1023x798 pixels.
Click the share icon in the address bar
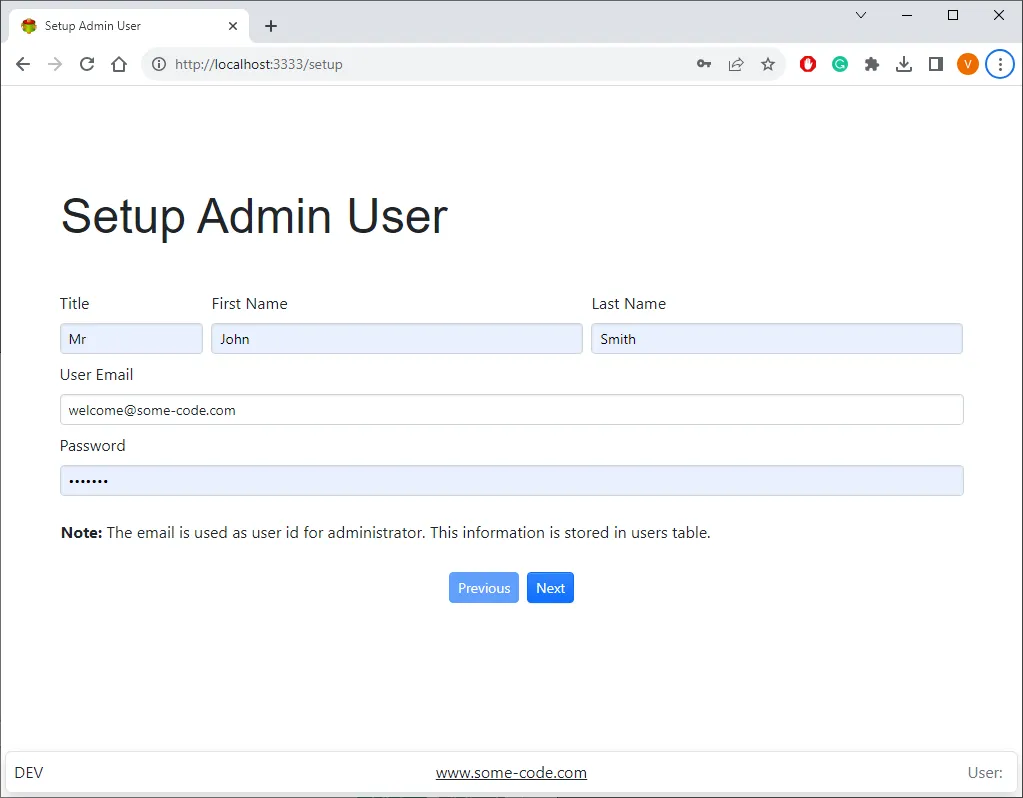point(736,63)
